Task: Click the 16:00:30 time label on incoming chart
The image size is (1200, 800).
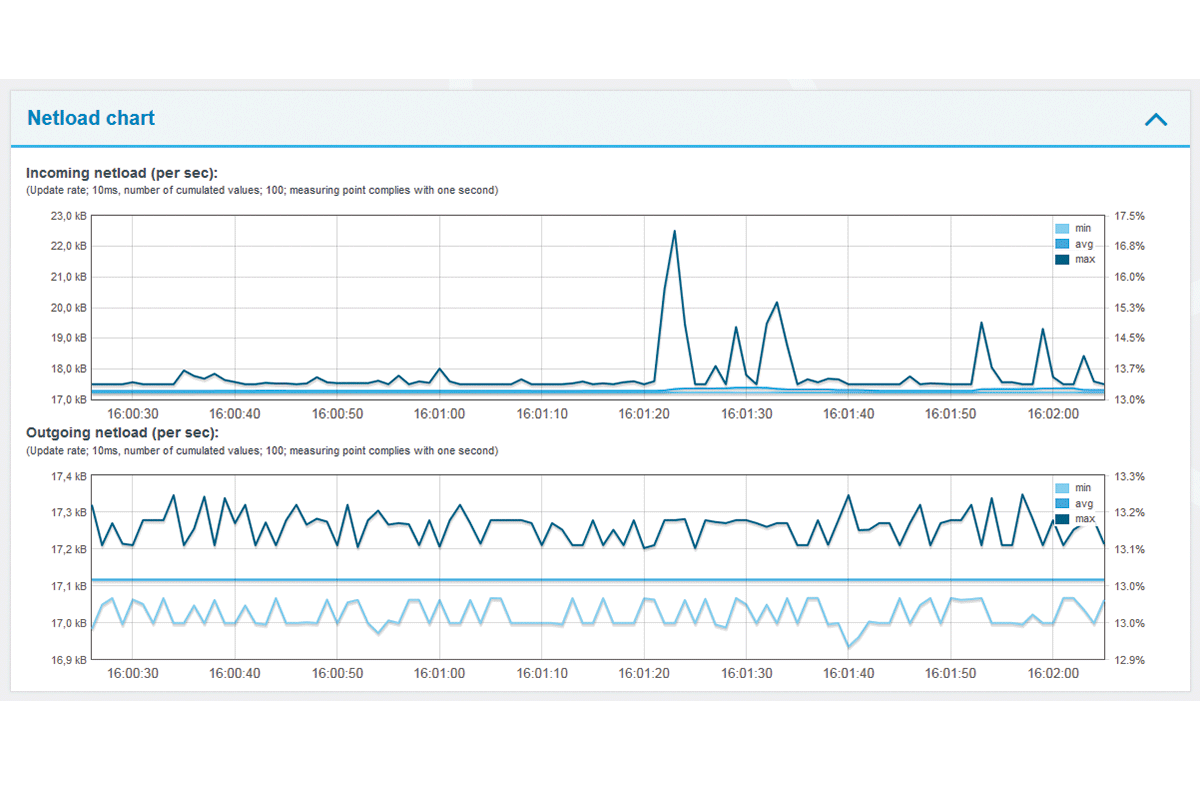Action: click(132, 413)
